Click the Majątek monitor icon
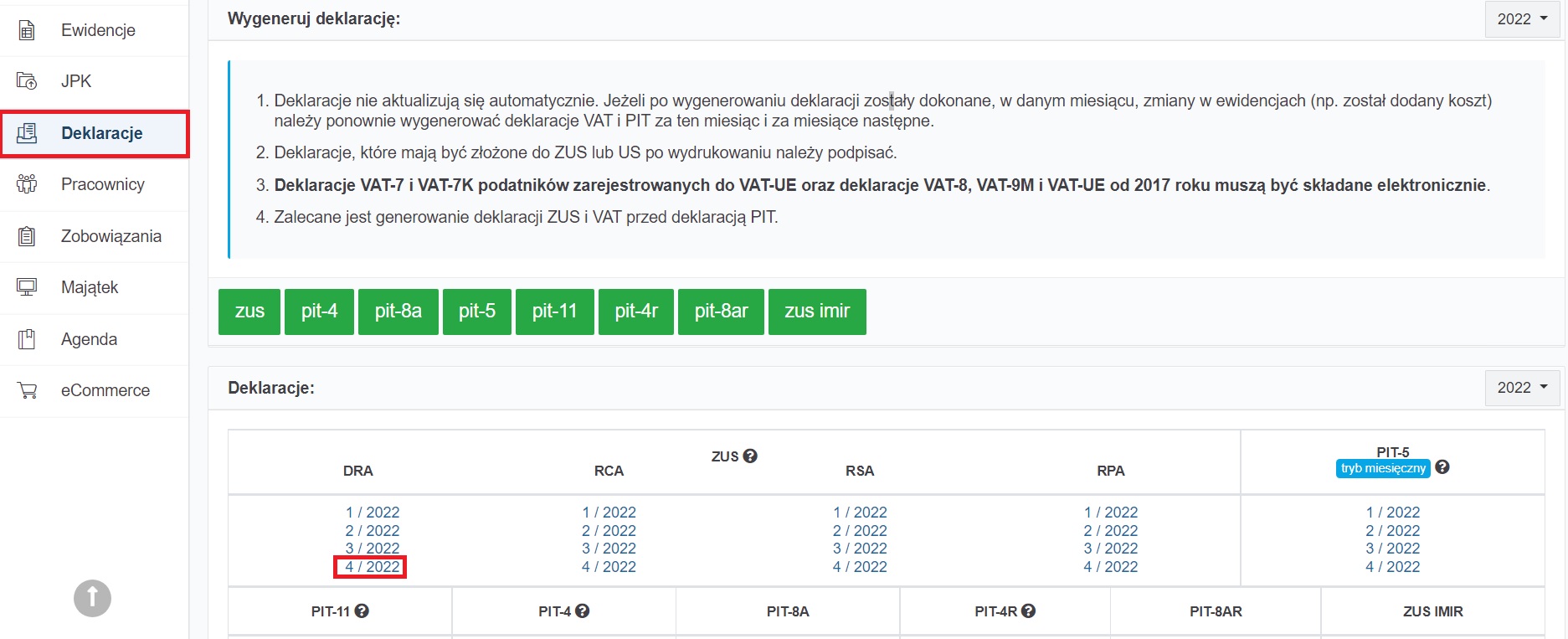The height and width of the screenshot is (639, 1568). 27,287
